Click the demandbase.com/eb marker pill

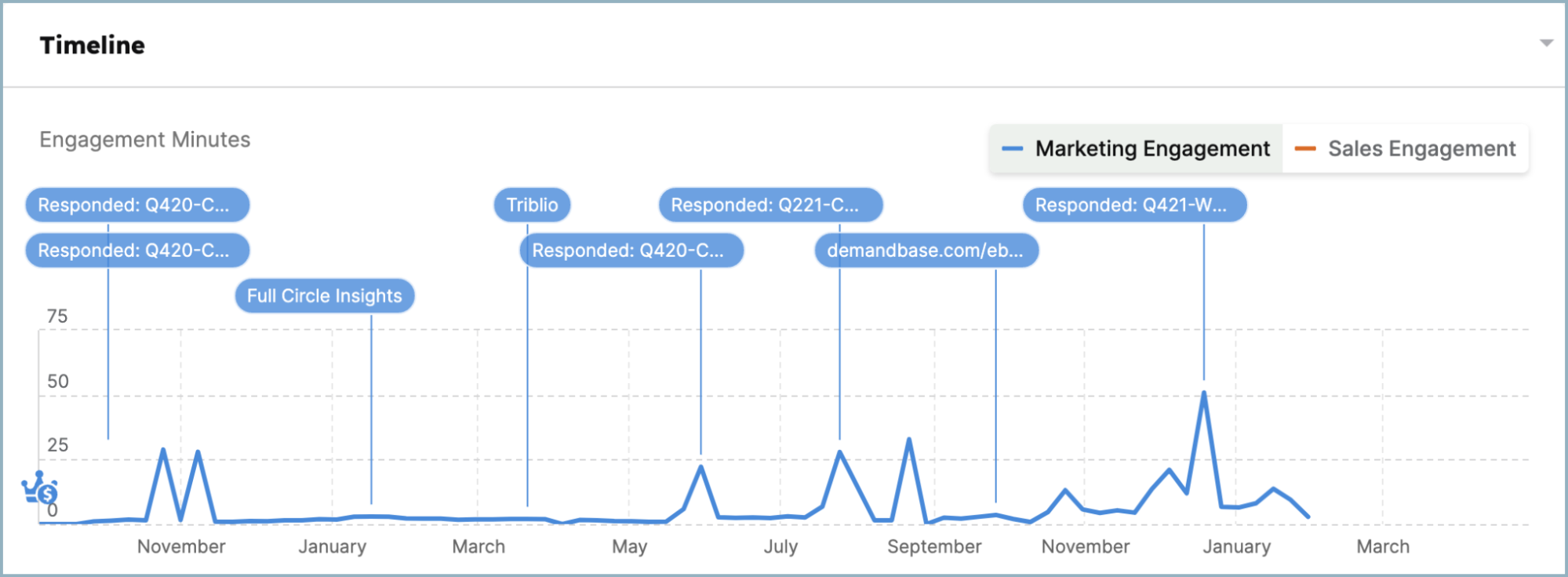tap(926, 250)
